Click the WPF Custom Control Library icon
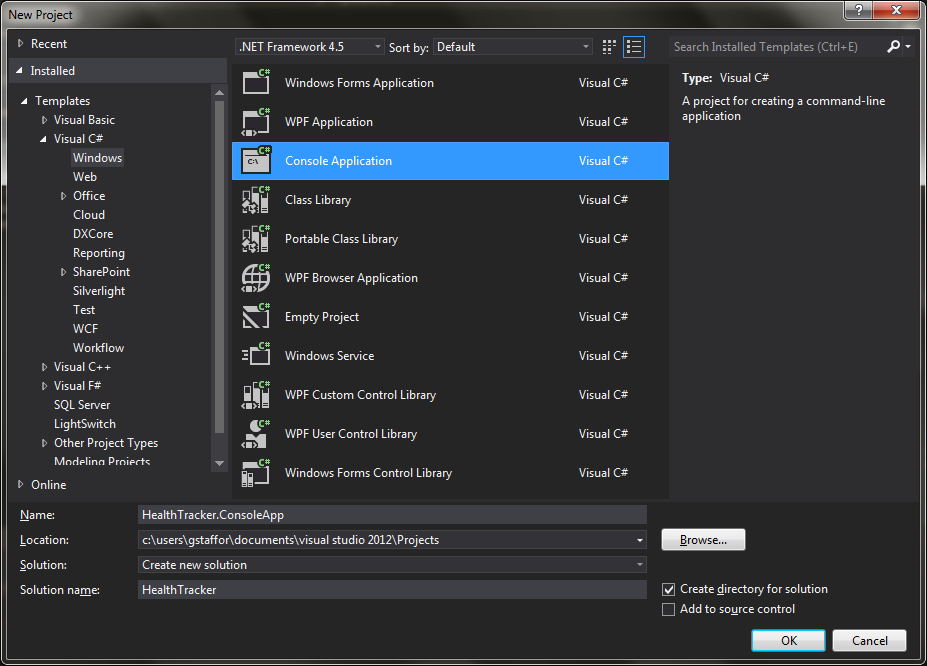This screenshot has width=927, height=666. [256, 394]
